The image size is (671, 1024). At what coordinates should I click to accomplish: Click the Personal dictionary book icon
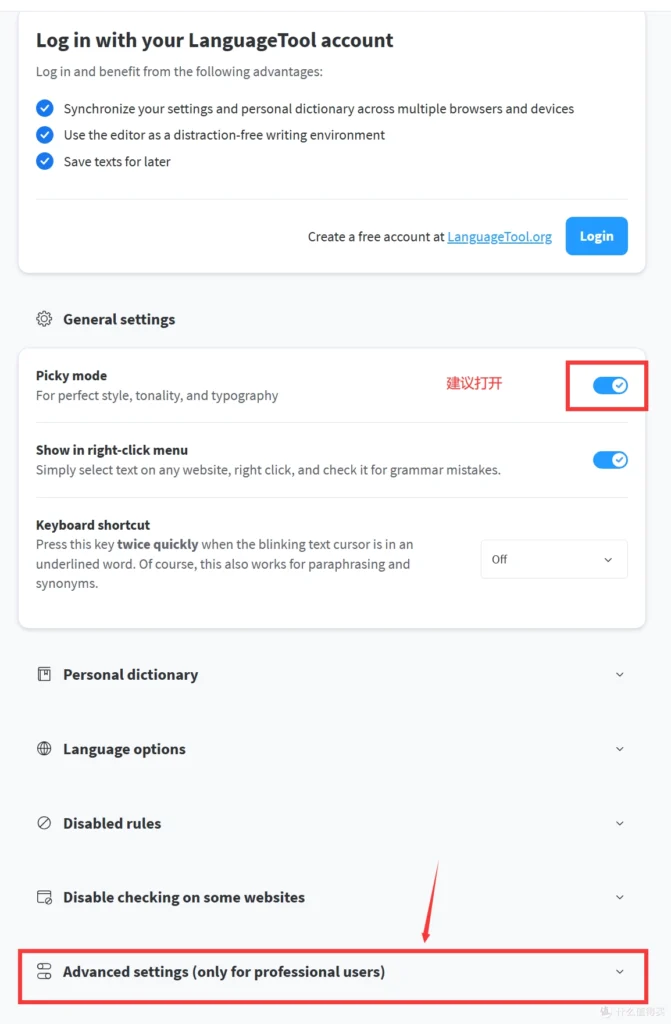[x=44, y=674]
